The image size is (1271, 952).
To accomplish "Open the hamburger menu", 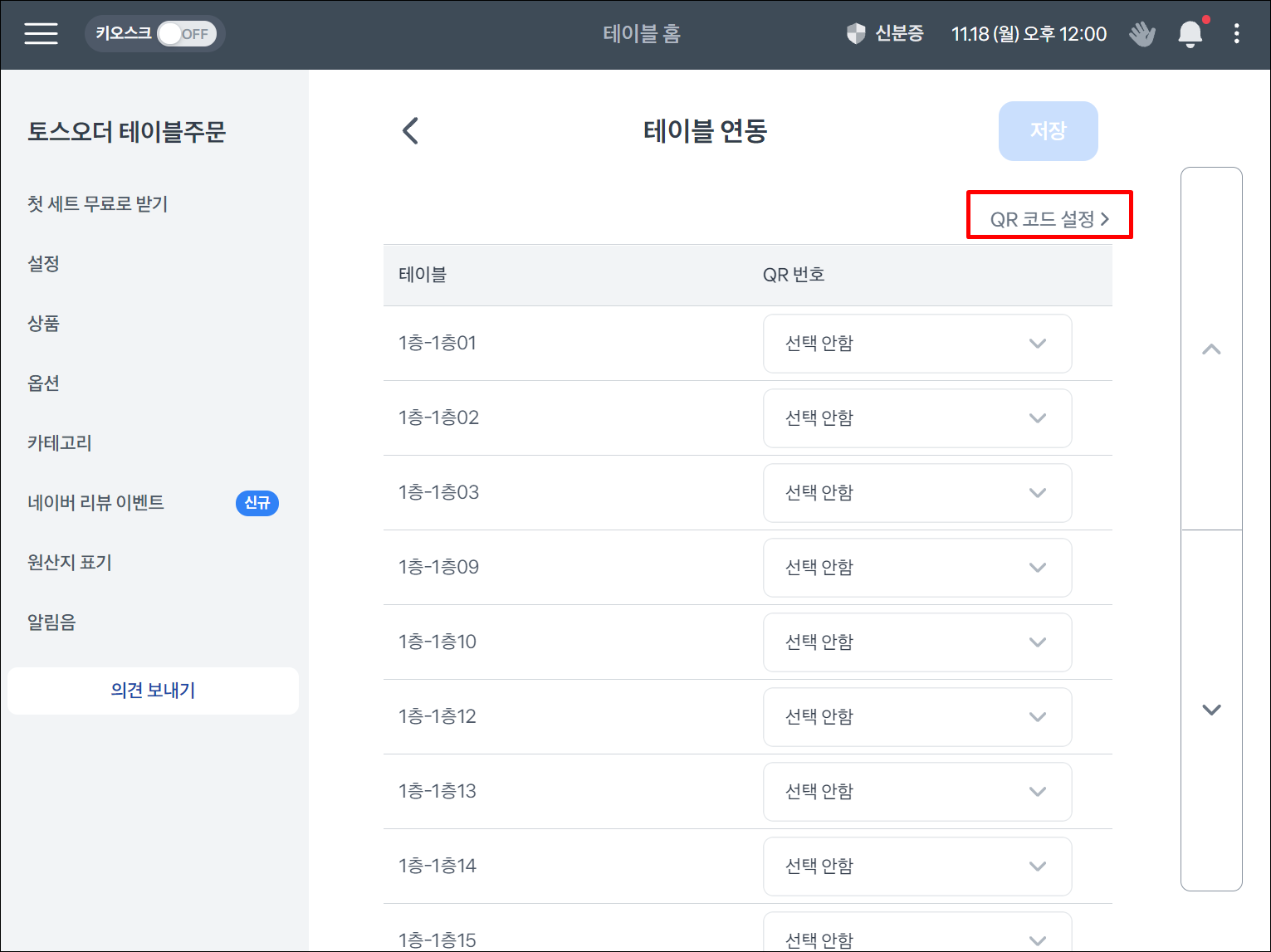I will [x=41, y=34].
